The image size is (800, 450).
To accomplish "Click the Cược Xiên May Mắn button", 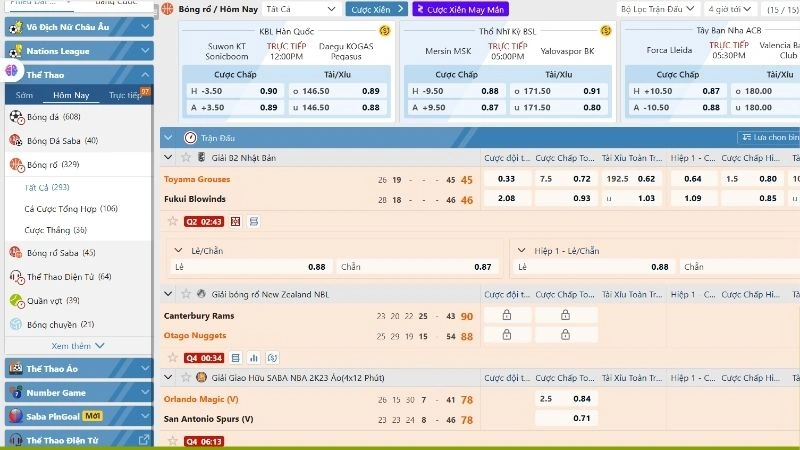I will (x=460, y=9).
